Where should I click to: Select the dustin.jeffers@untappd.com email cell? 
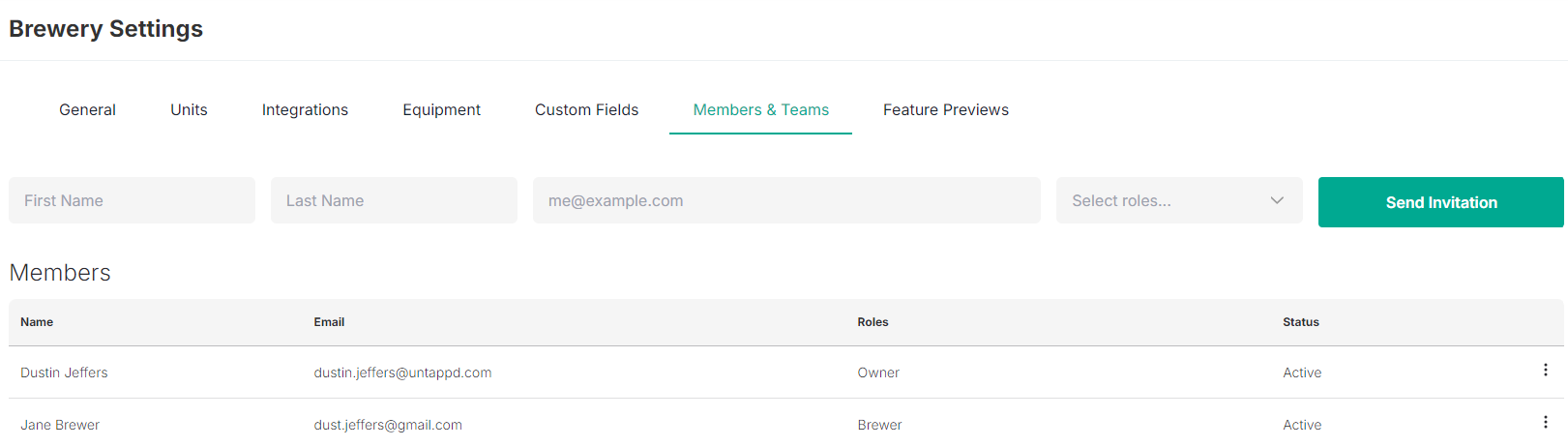(402, 372)
